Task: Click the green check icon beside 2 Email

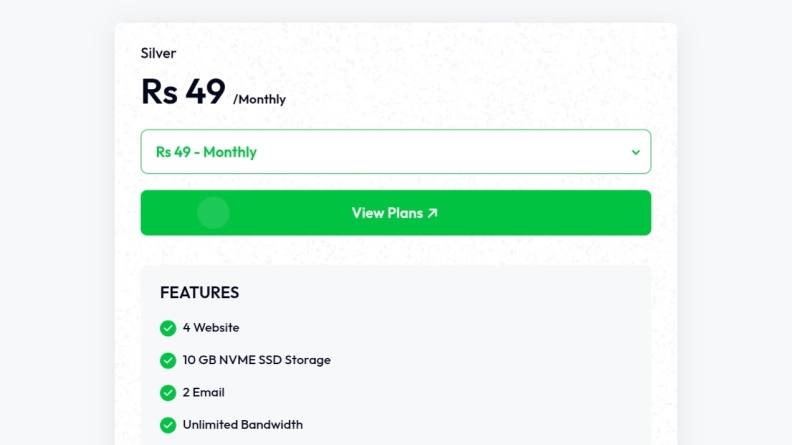Action: 168,392
